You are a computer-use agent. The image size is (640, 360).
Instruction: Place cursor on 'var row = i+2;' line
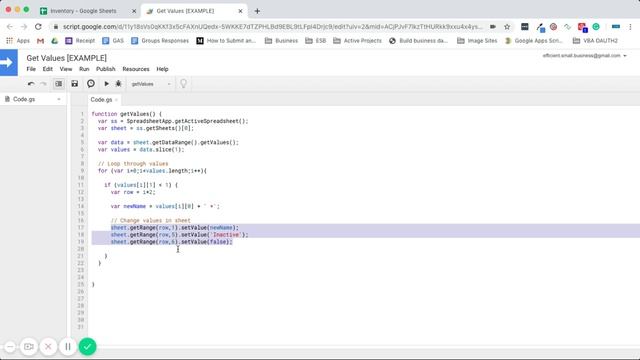[133, 192]
